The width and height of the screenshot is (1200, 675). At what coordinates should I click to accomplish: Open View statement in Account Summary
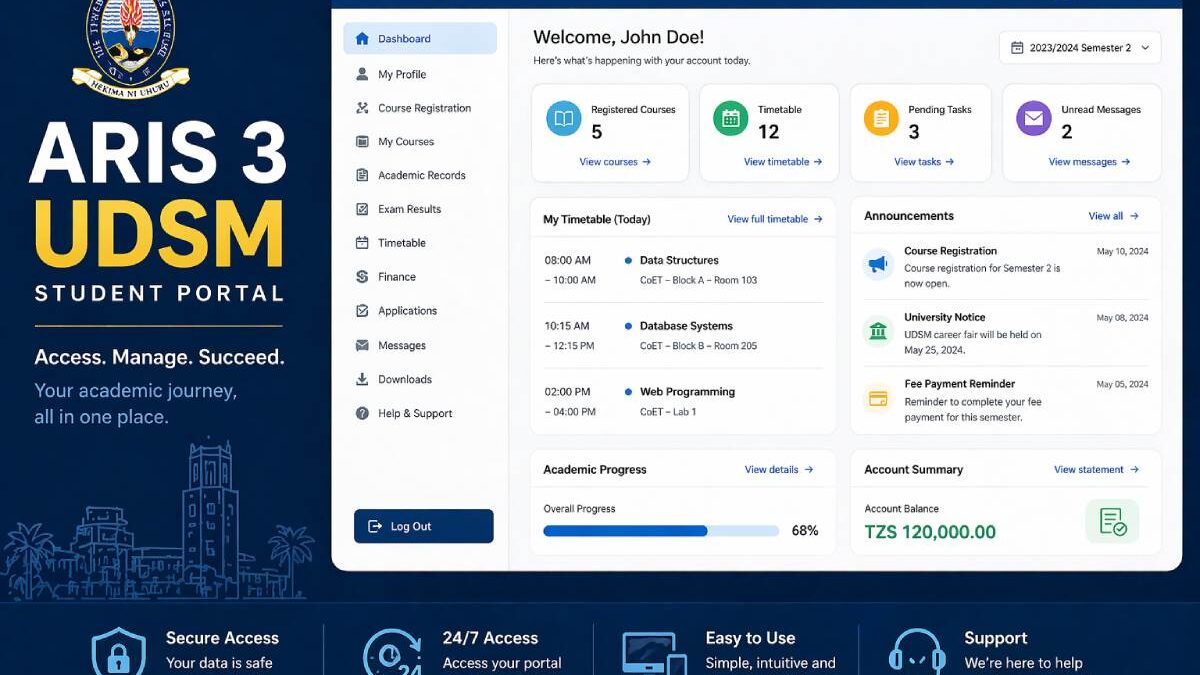(1096, 469)
